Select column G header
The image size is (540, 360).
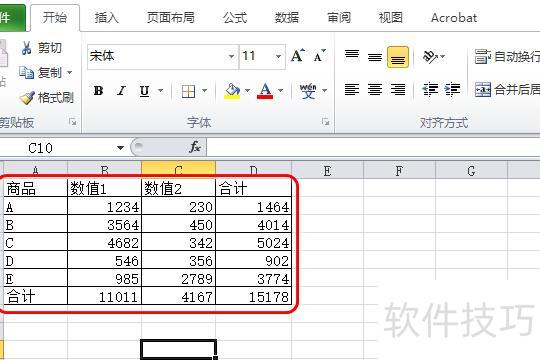pyautogui.click(x=471, y=171)
